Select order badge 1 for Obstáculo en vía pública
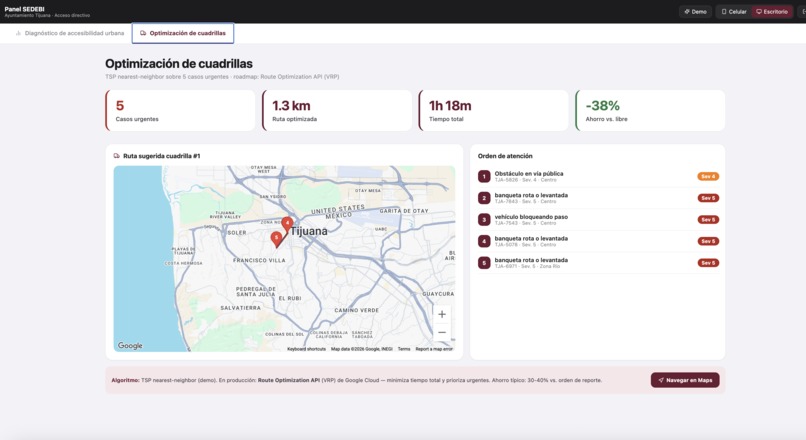This screenshot has width=806, height=440. [x=484, y=176]
